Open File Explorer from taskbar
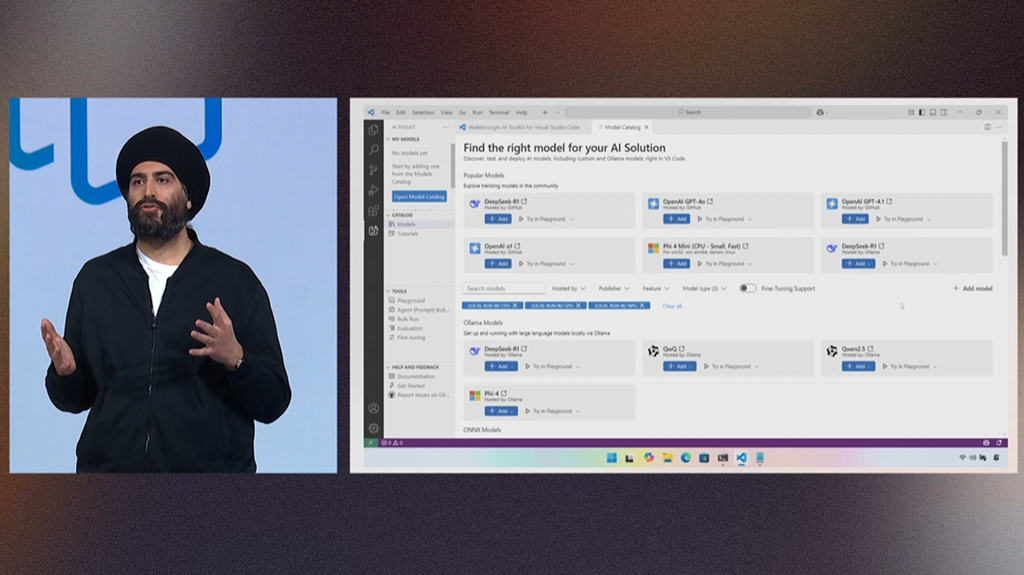 [x=667, y=458]
